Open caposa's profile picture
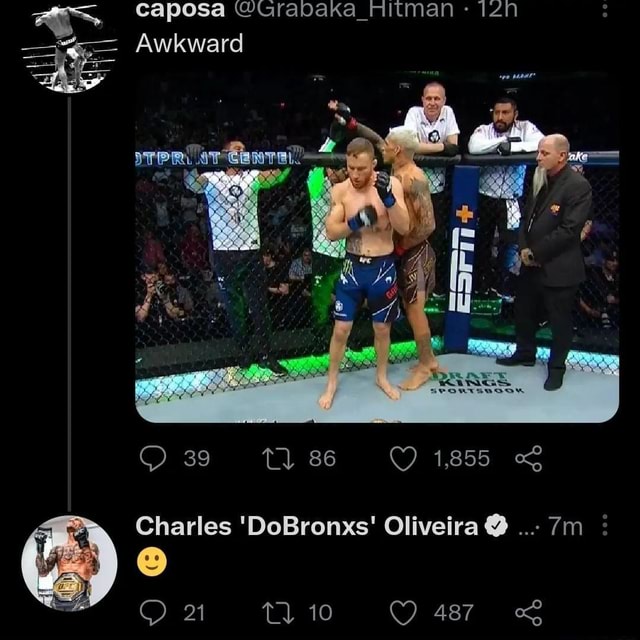640x640 pixels. 69,48
